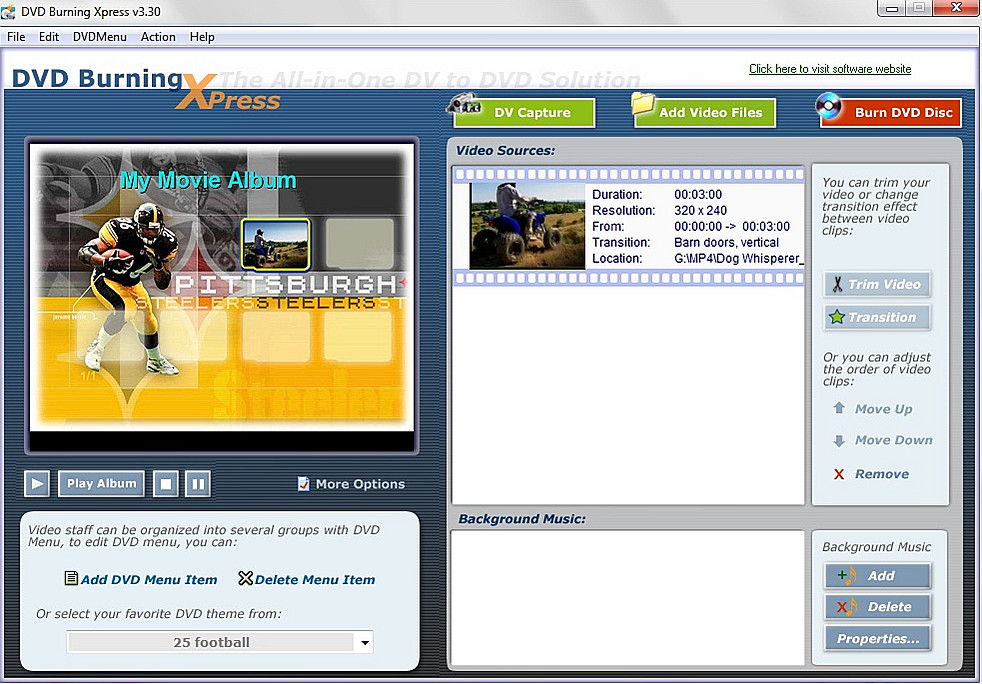The height and width of the screenshot is (684, 982).
Task: Select the ATV clip thumbnail in Video Sources
Action: [527, 226]
